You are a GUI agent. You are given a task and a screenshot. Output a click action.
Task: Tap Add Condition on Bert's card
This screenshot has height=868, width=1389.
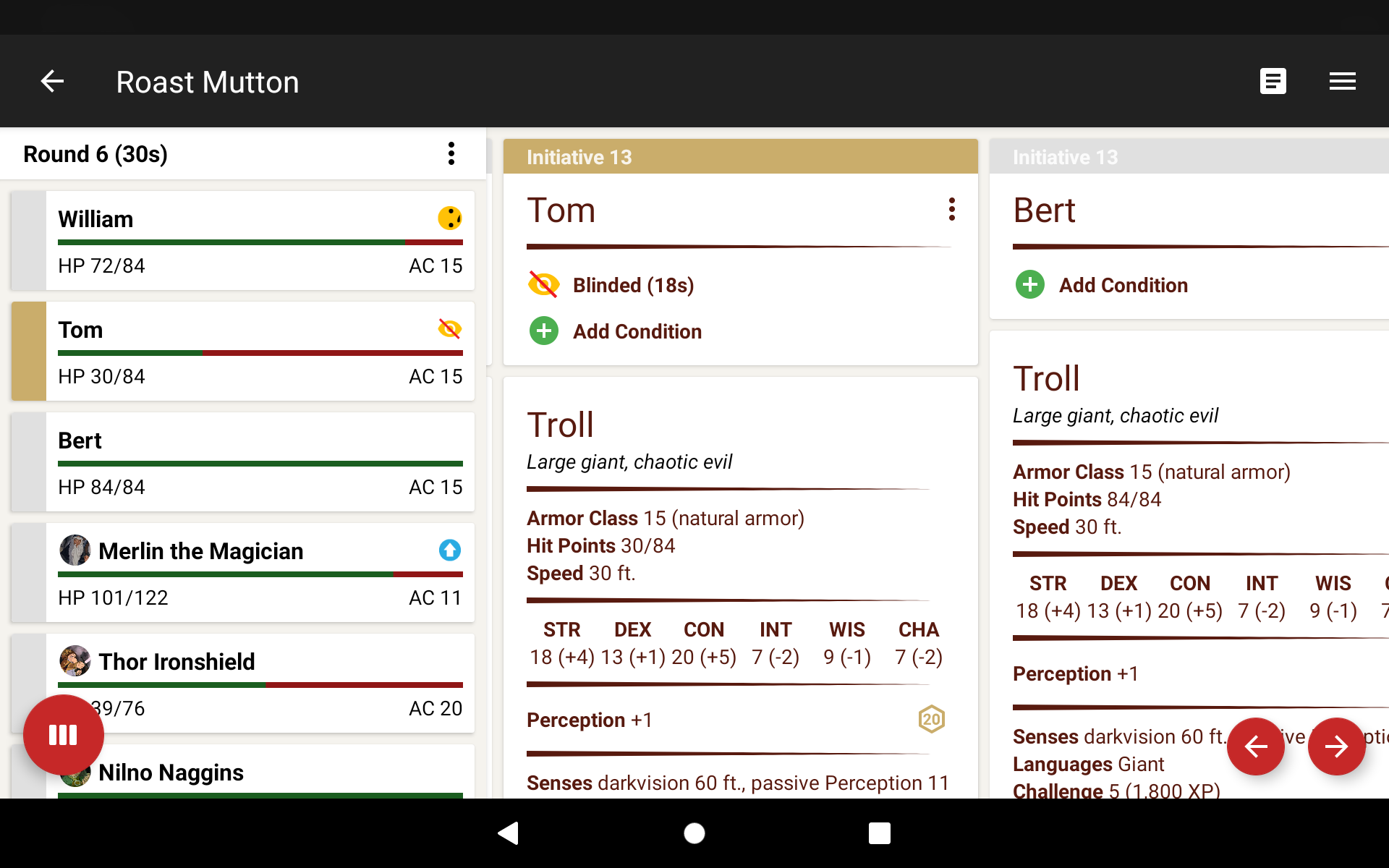1123,284
